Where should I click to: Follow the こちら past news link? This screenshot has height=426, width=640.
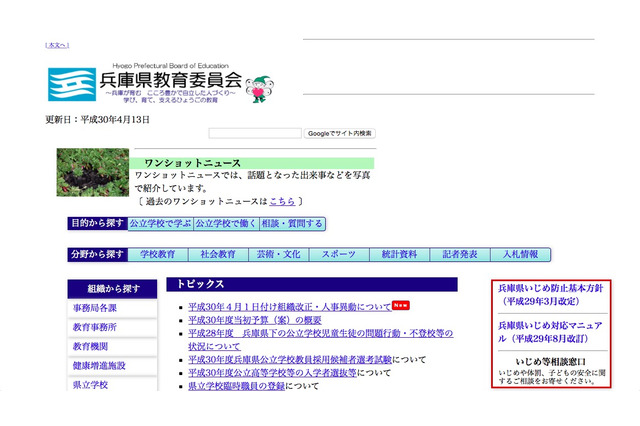point(282,201)
